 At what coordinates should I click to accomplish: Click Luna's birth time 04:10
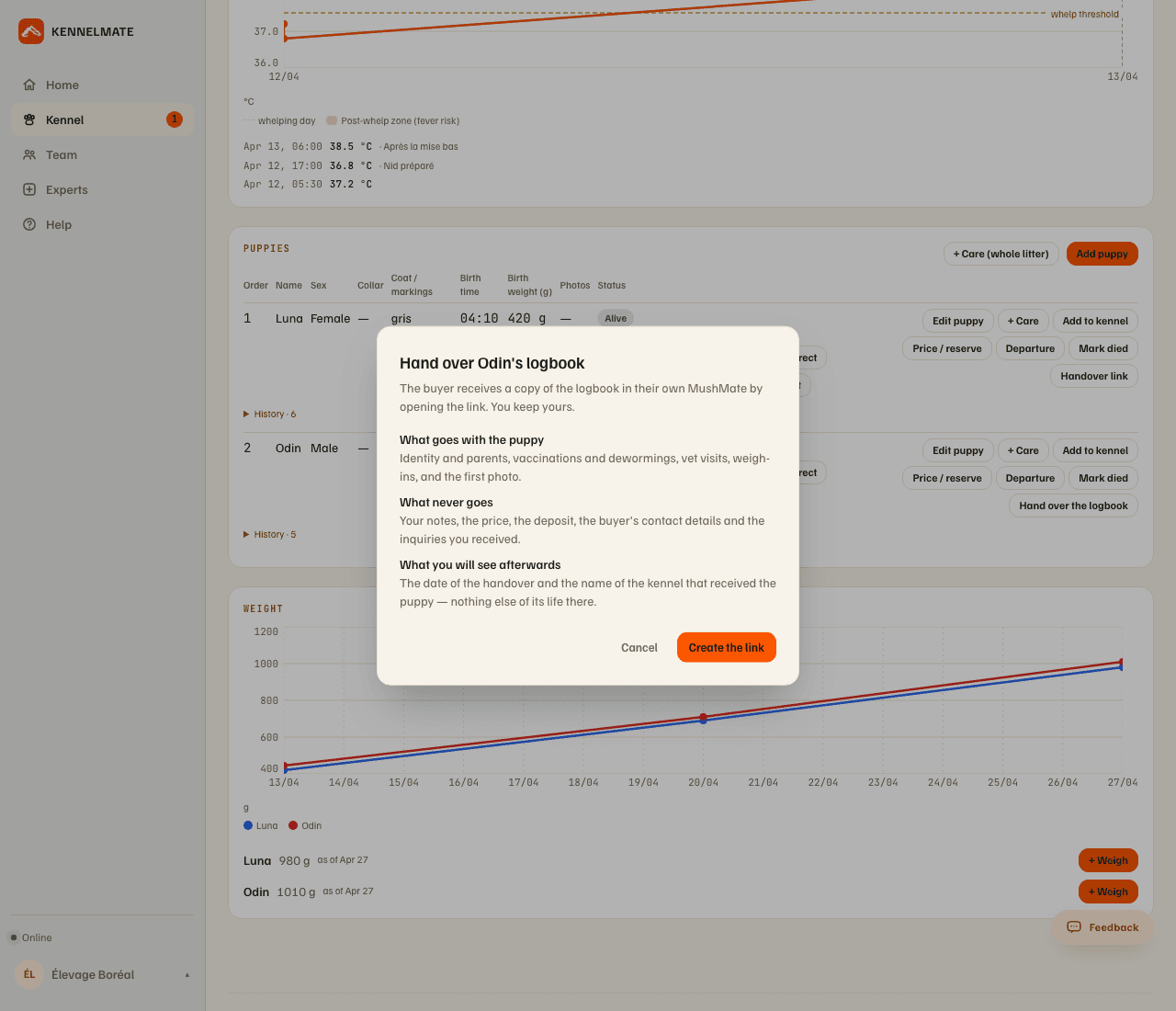480,318
